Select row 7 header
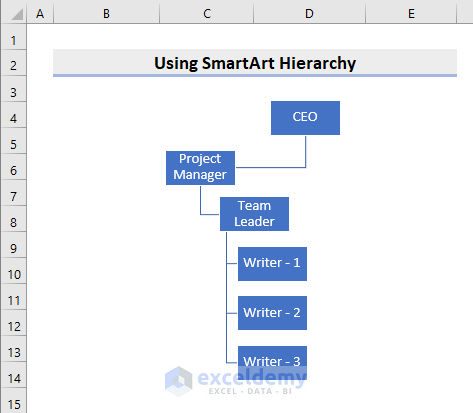 coord(14,193)
